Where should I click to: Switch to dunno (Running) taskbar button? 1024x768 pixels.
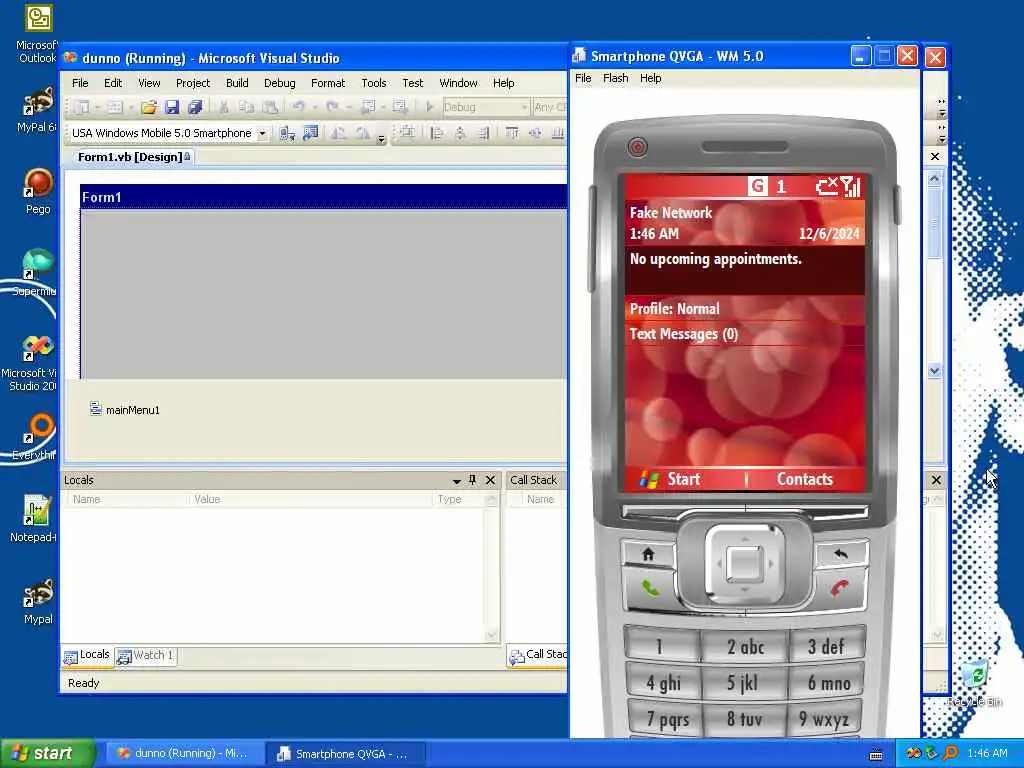pyautogui.click(x=184, y=753)
